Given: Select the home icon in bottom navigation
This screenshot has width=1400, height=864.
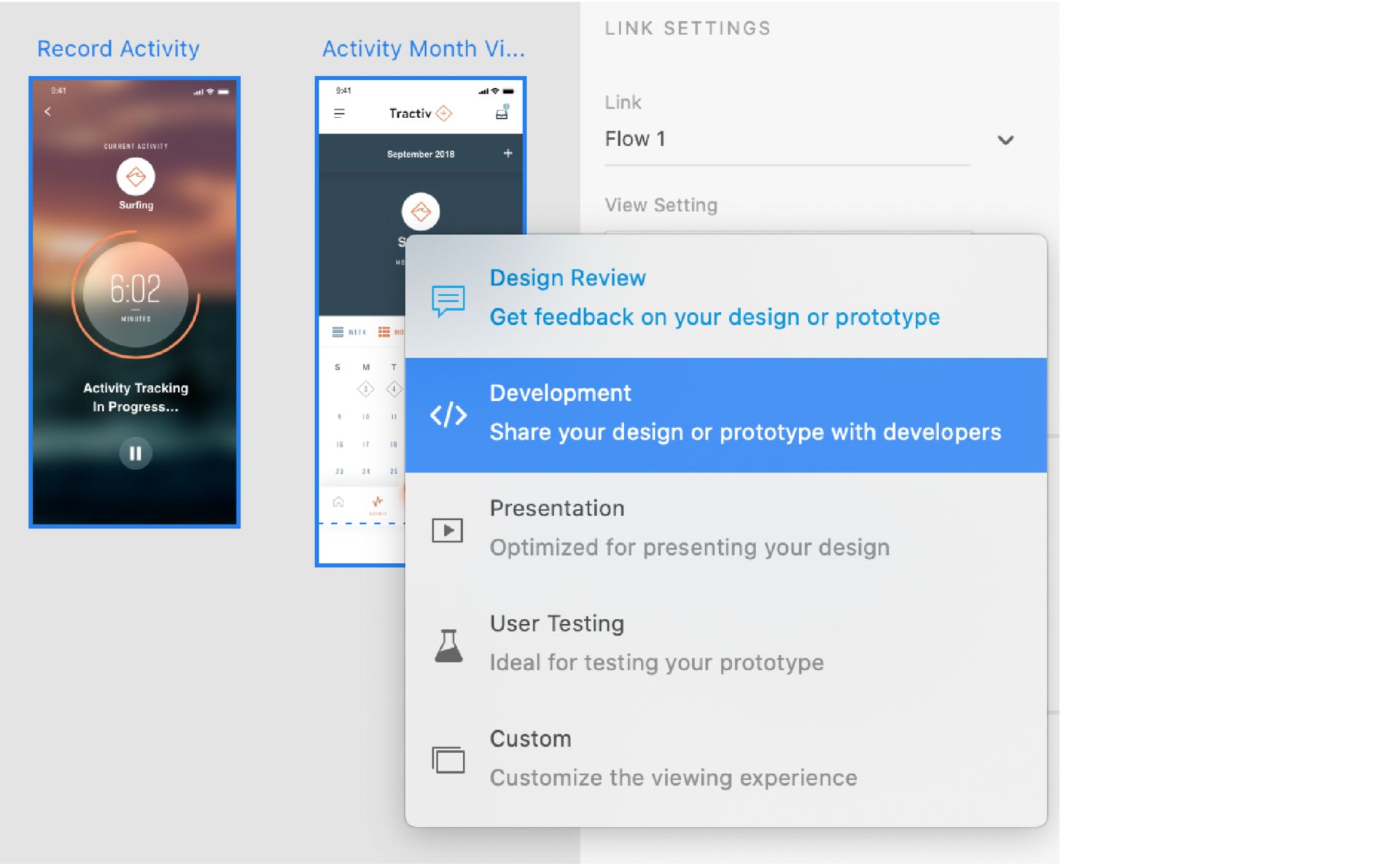Looking at the screenshot, I should pos(339,502).
